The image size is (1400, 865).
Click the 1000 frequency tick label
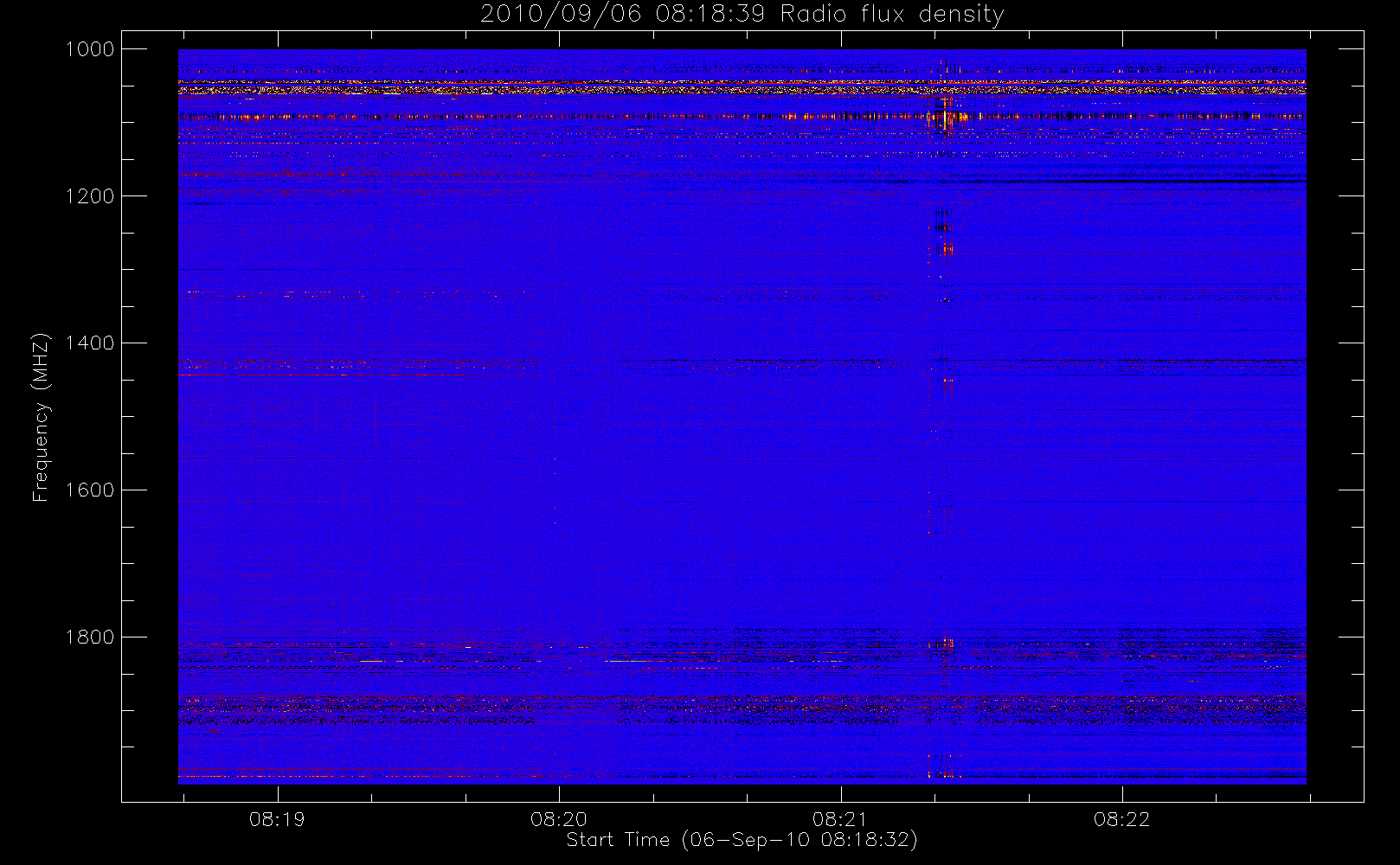point(90,49)
